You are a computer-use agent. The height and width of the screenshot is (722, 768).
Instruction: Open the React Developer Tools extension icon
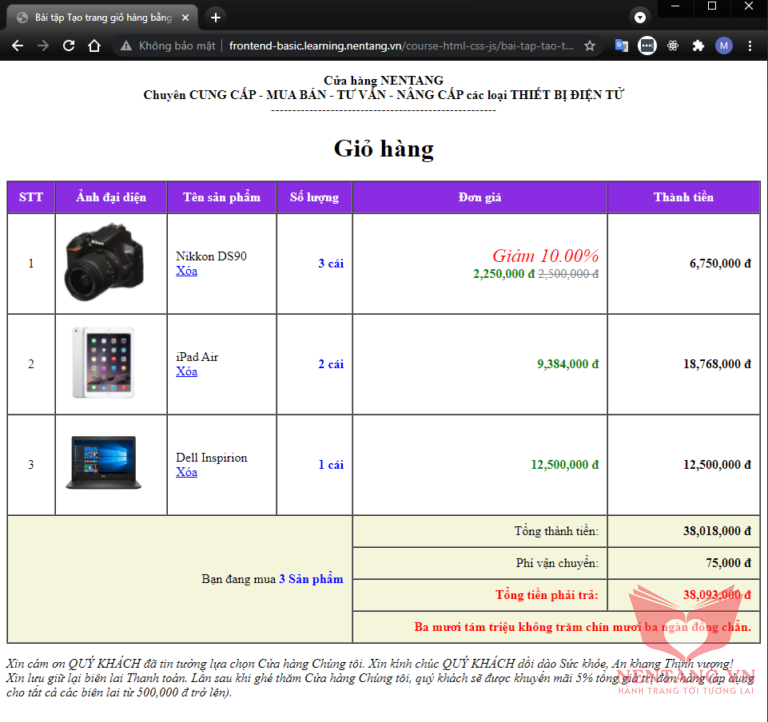pyautogui.click(x=673, y=46)
